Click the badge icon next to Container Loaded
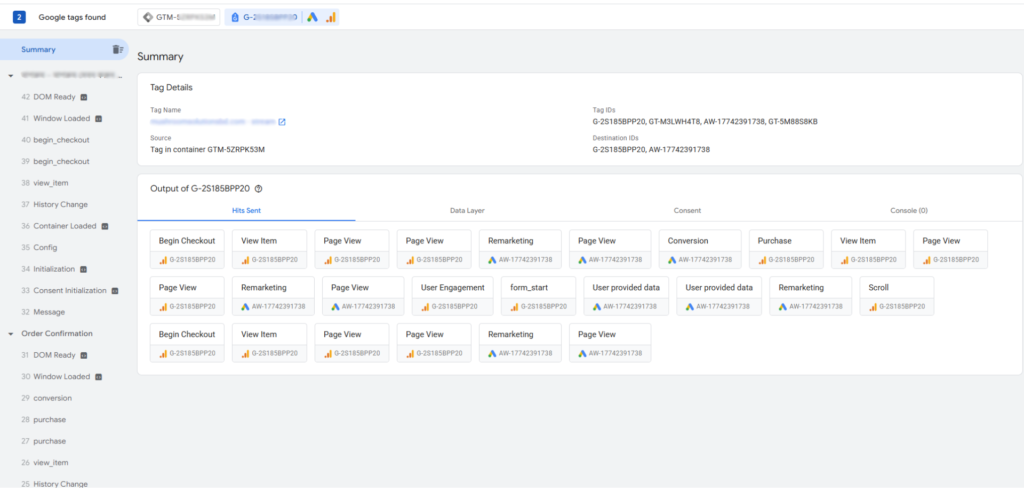1024x491 pixels. tap(105, 226)
